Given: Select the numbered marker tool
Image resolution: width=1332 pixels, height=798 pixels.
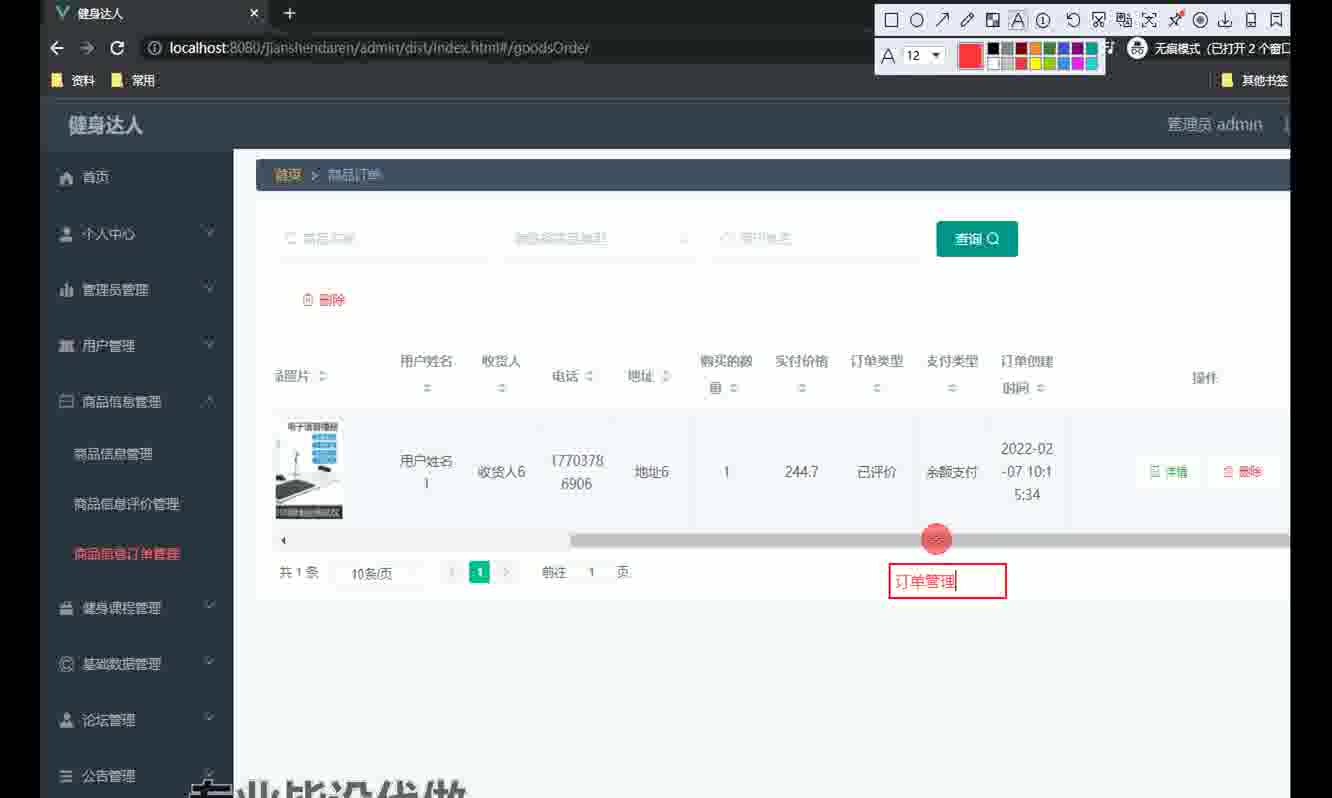Looking at the screenshot, I should click(x=1043, y=20).
